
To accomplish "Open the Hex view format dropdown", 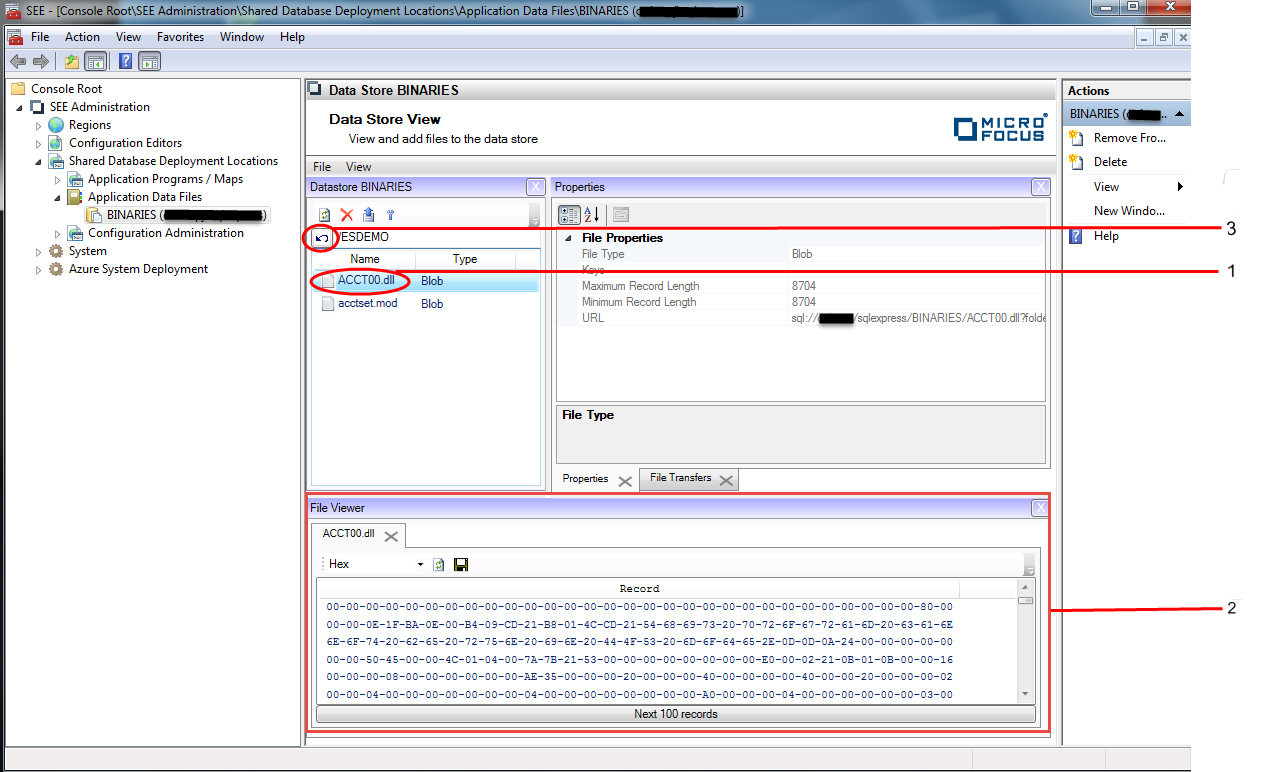I will [420, 565].
